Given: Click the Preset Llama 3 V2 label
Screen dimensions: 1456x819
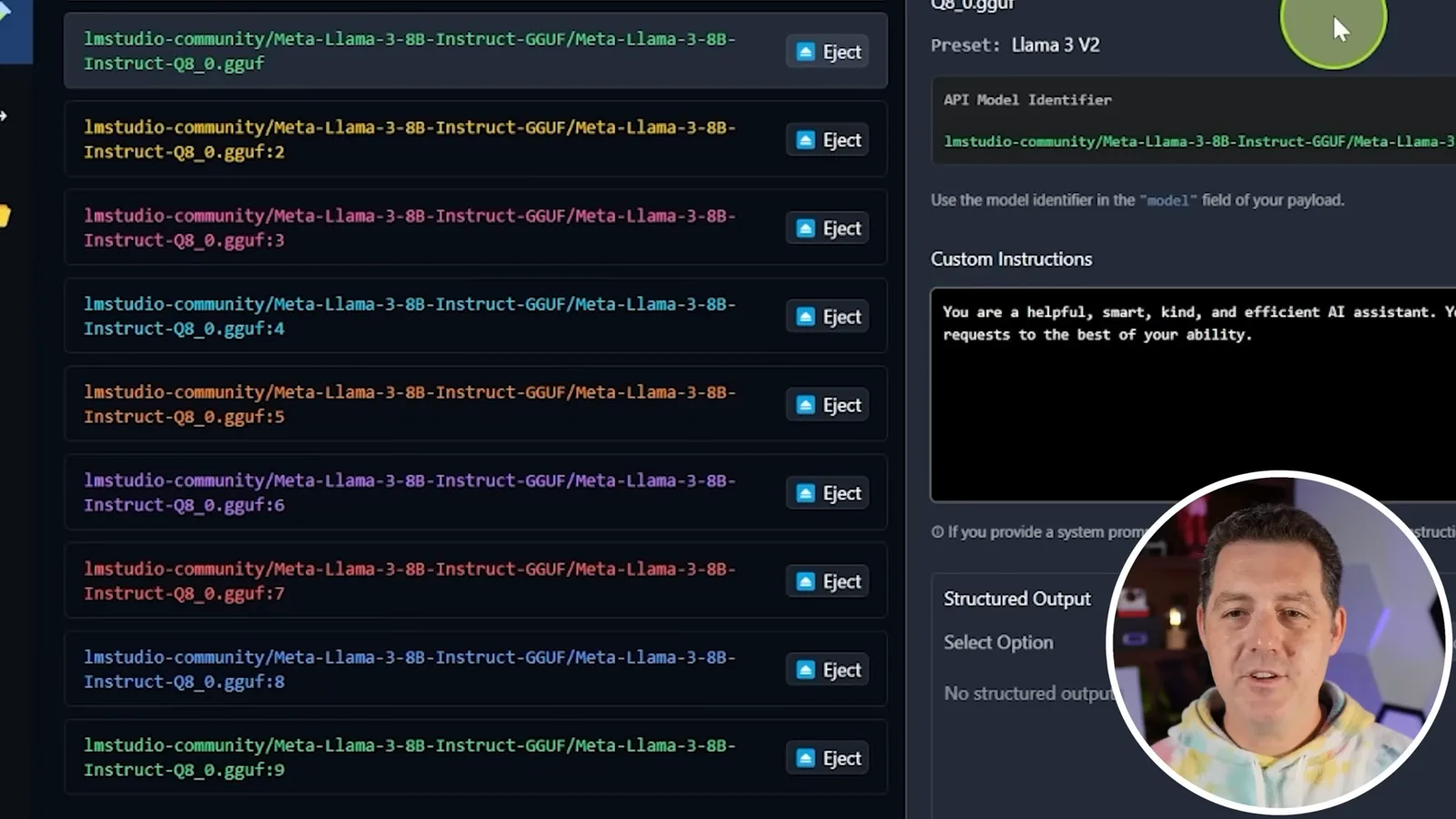Looking at the screenshot, I should 1015,45.
